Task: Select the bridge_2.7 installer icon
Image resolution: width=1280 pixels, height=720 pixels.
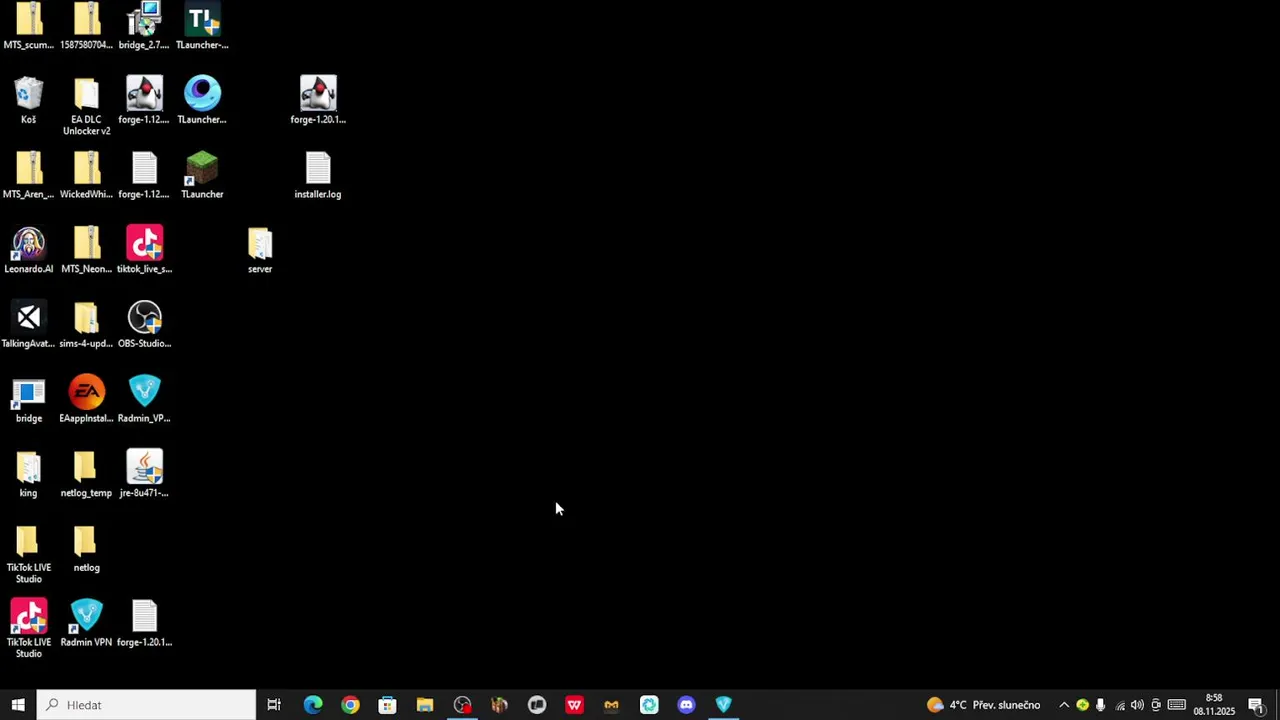Action: [x=144, y=19]
